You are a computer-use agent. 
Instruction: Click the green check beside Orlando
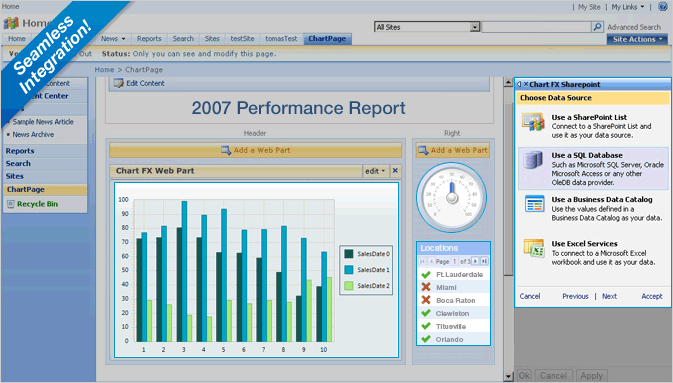426,339
